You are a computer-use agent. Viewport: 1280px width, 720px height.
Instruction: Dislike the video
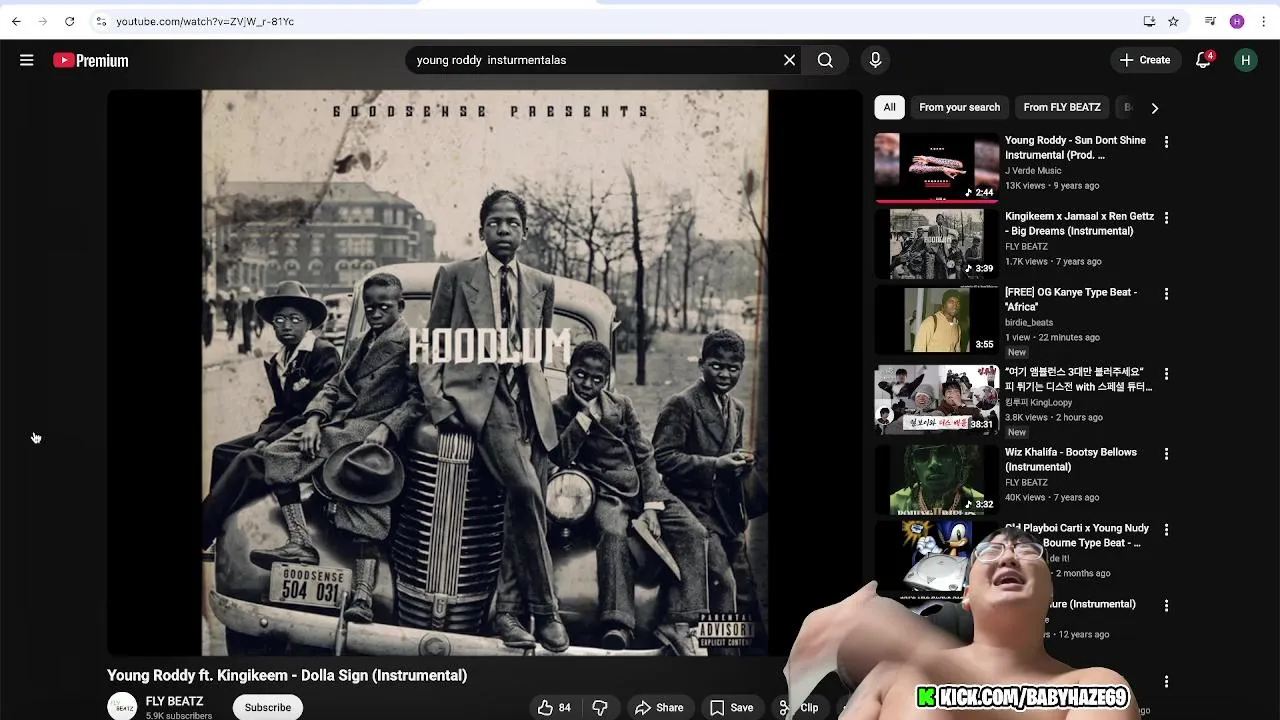point(600,707)
